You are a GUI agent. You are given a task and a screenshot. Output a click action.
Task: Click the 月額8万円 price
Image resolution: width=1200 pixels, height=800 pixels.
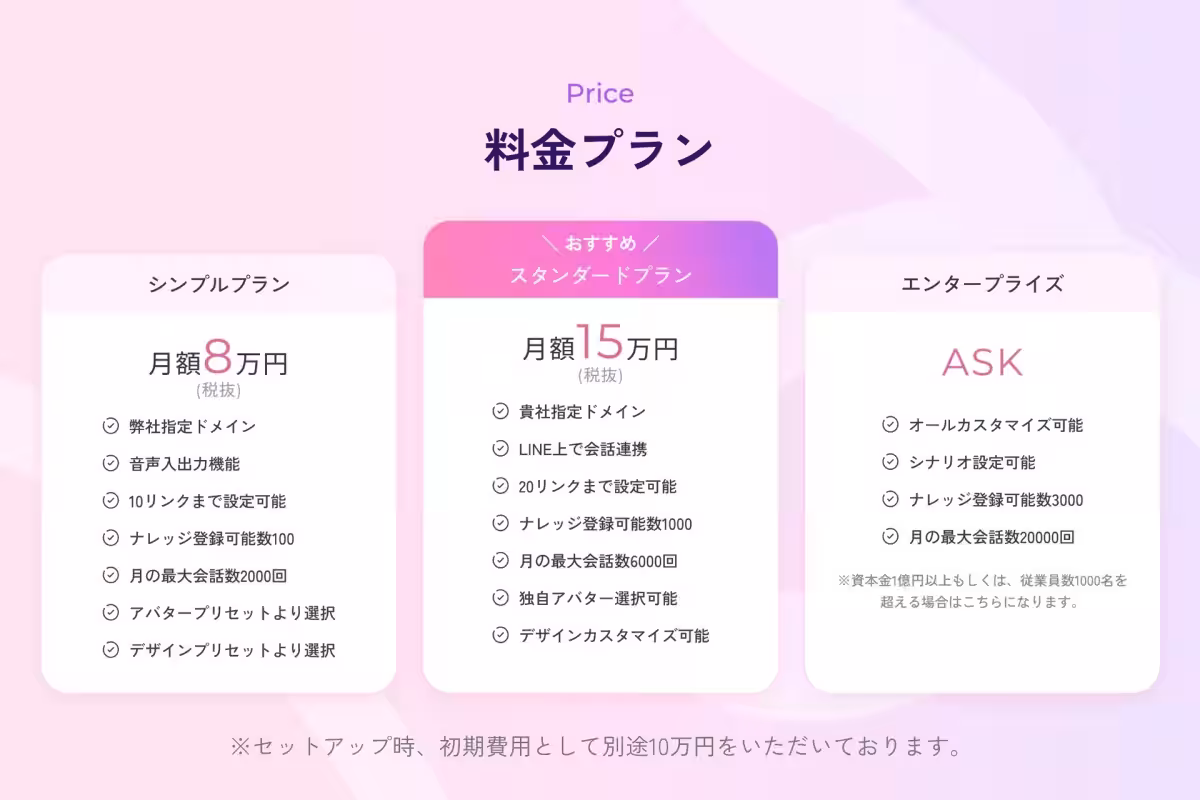tap(218, 360)
